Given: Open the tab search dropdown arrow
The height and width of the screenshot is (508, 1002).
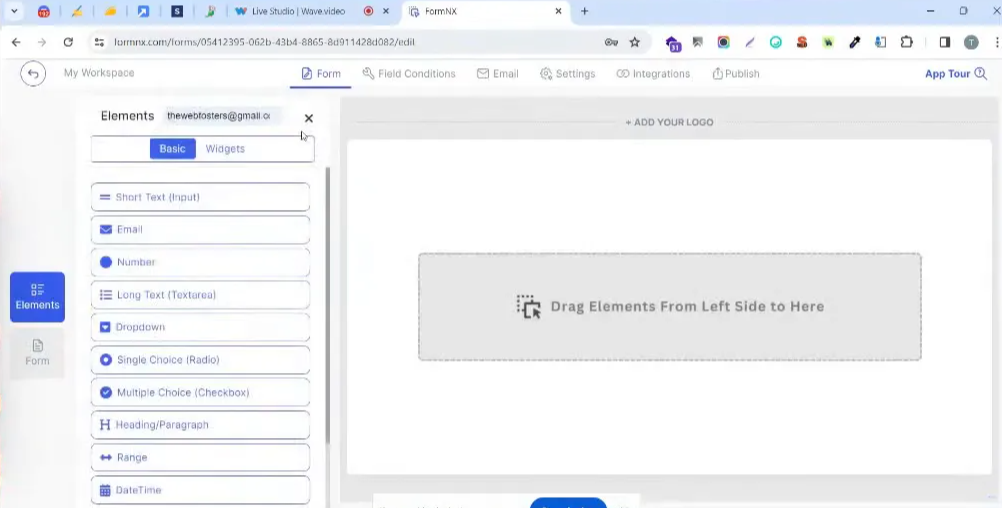Looking at the screenshot, I should pos(14,12).
